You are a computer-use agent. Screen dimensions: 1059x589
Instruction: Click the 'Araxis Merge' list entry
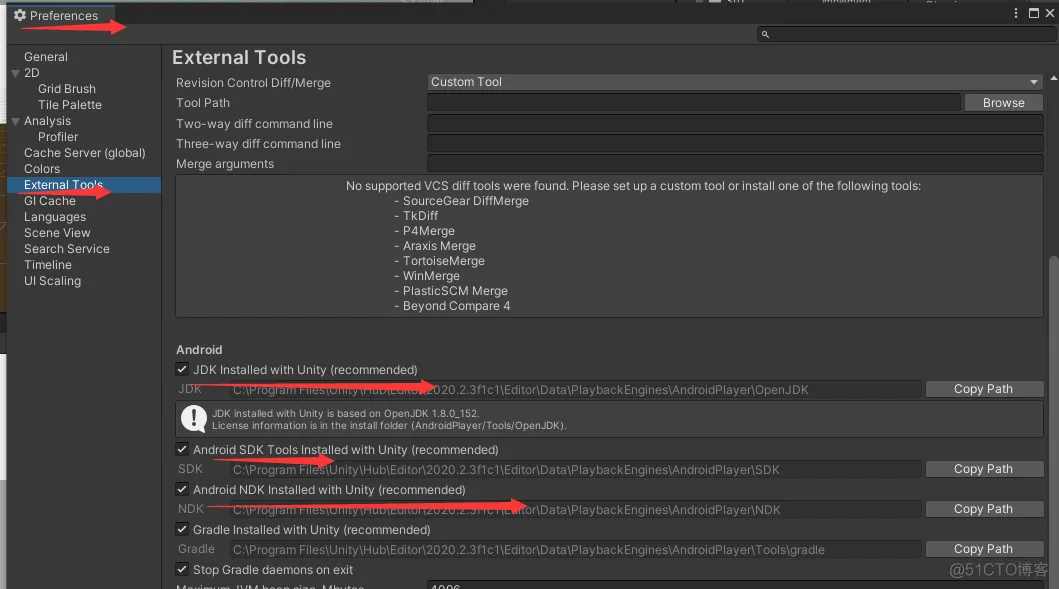pos(440,246)
